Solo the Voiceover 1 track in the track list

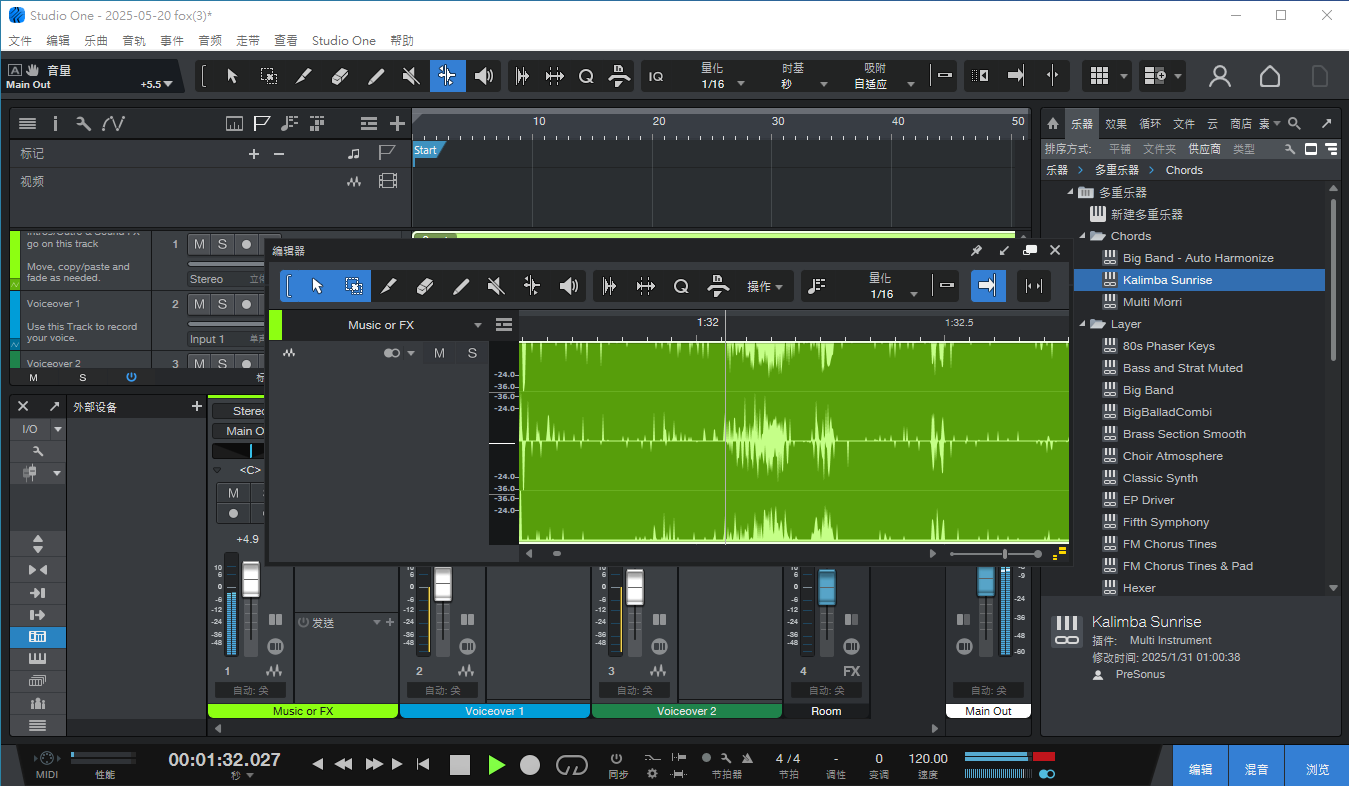coord(223,304)
